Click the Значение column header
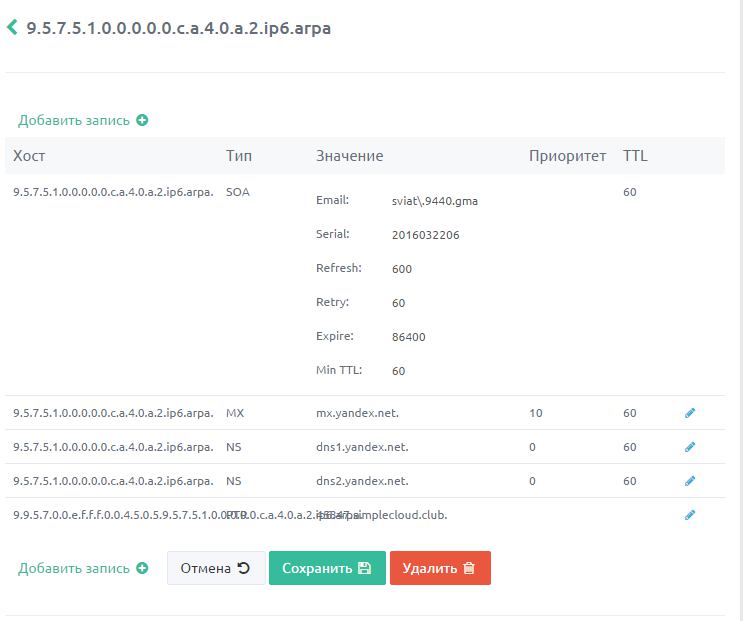 click(x=349, y=156)
